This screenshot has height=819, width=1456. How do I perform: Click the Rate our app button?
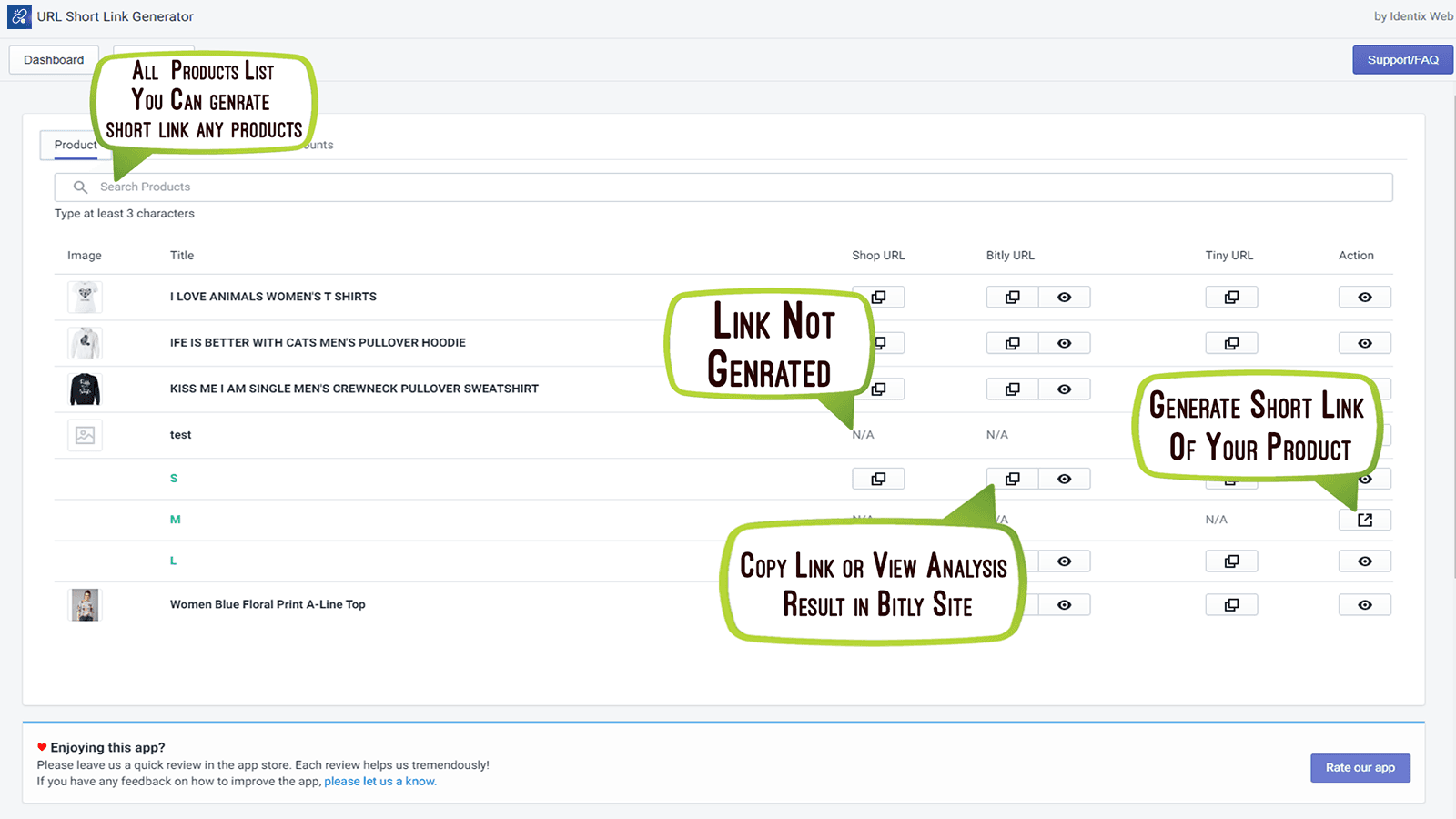[1360, 767]
